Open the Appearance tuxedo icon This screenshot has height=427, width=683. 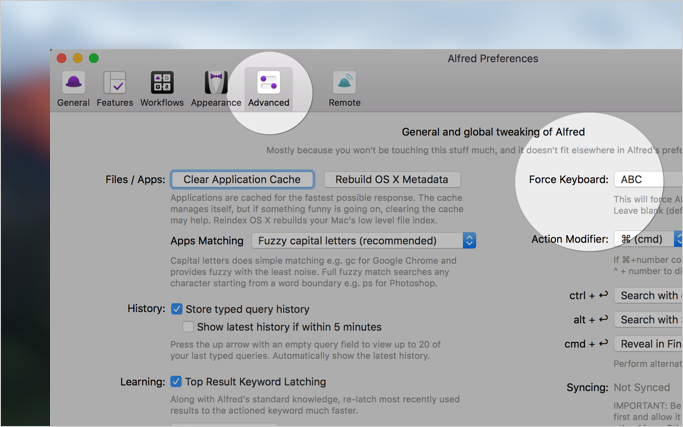[x=216, y=82]
